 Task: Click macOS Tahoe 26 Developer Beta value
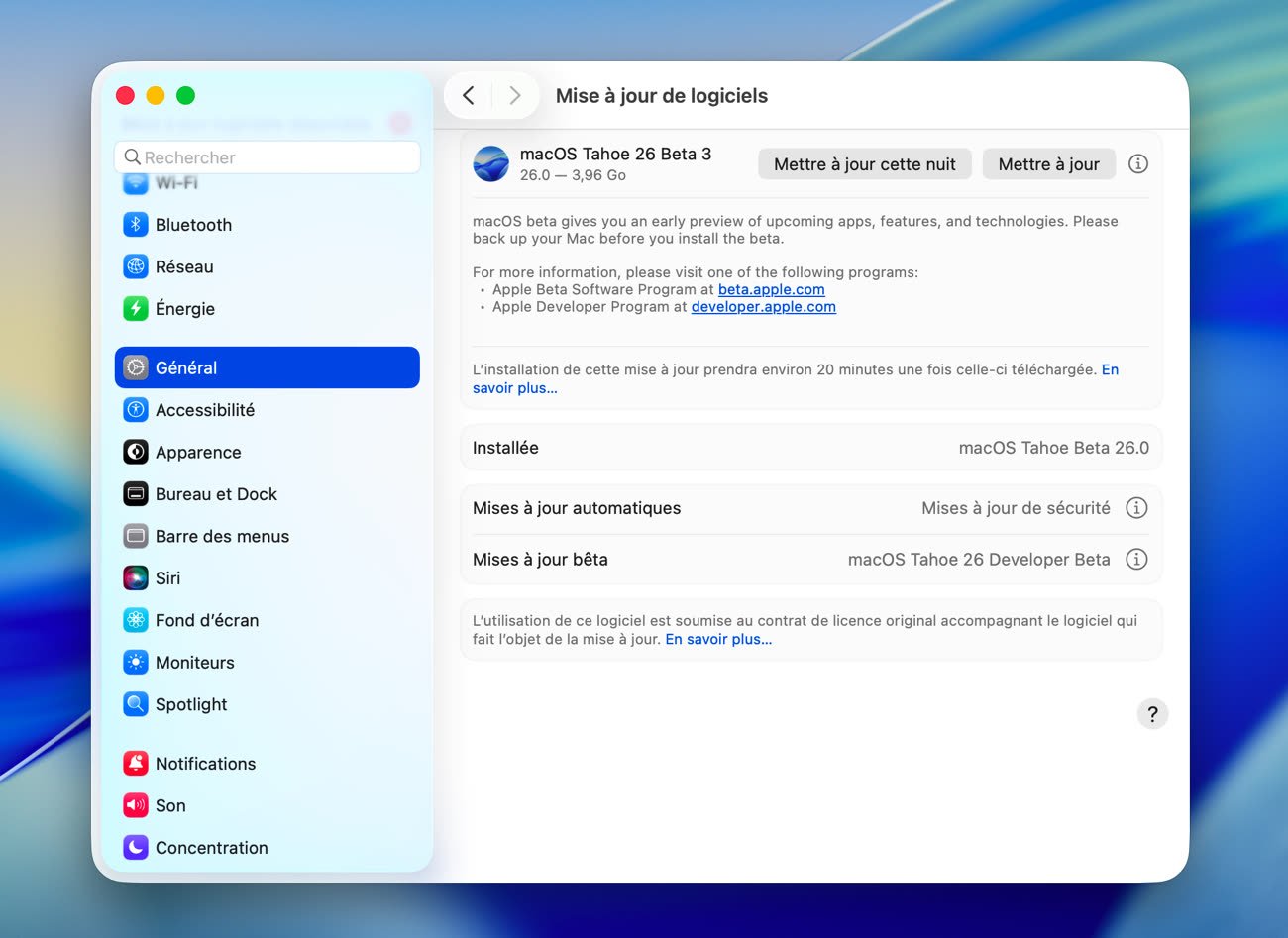click(979, 560)
